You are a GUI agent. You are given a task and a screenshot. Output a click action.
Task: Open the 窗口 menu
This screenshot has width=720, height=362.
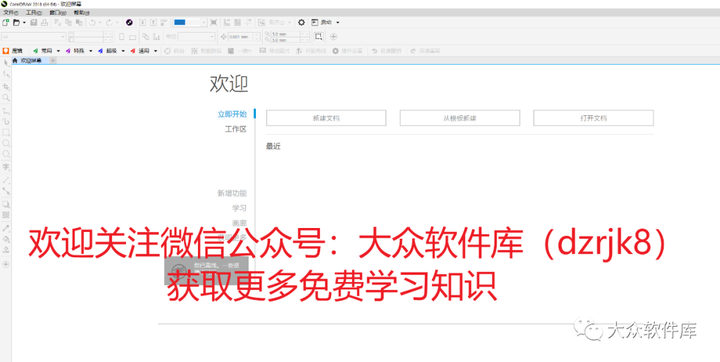pos(58,13)
